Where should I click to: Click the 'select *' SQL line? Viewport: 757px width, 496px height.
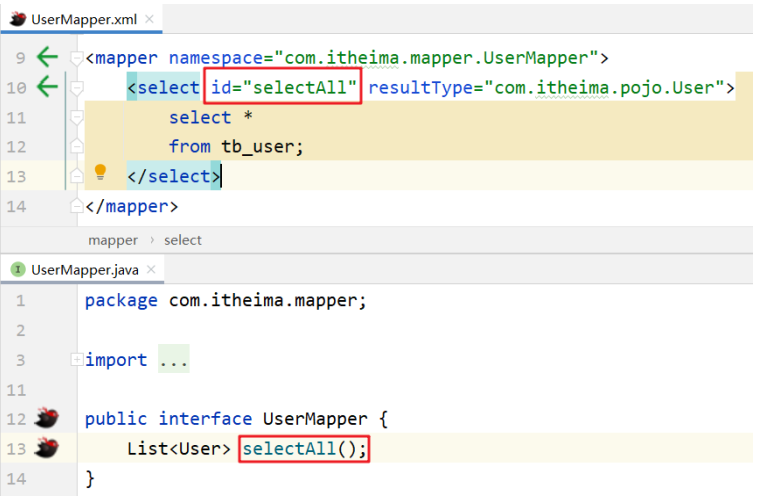[x=210, y=117]
